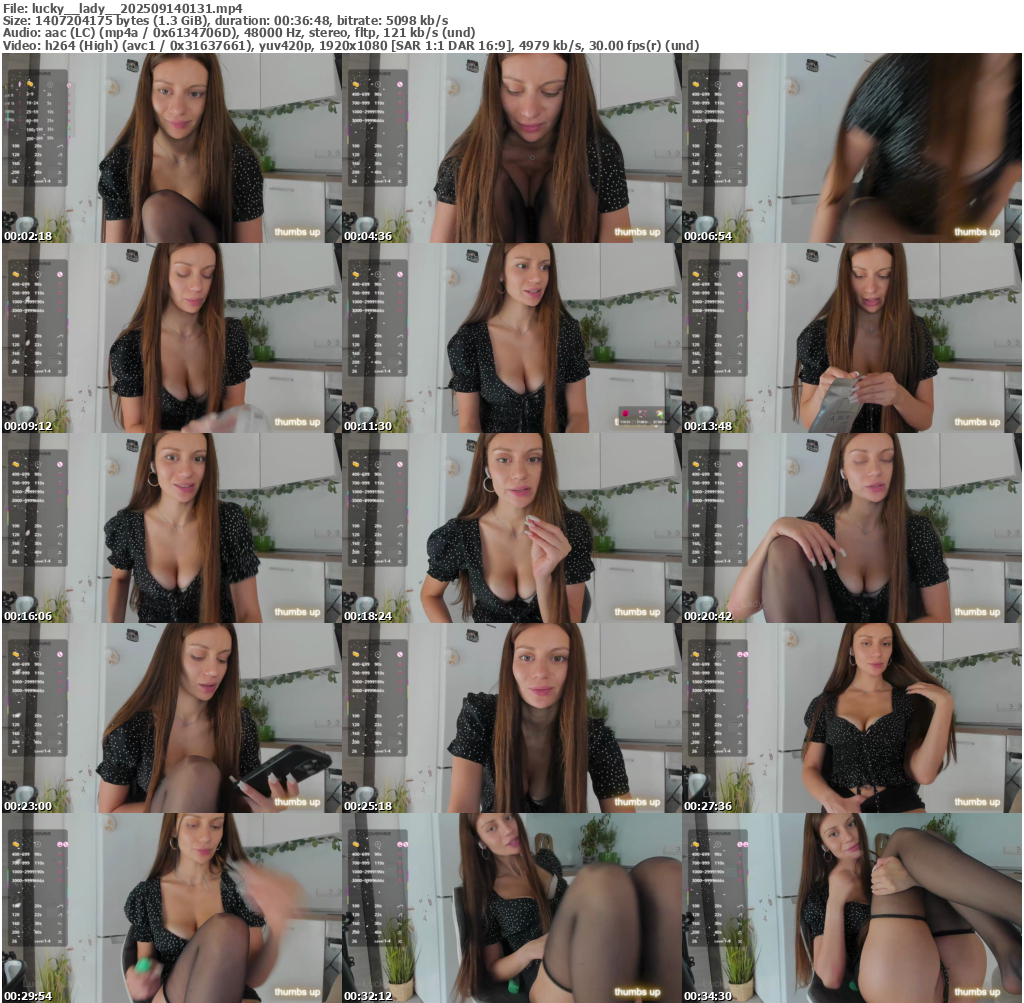Select the frame stamped 00:32:12
Viewport: 1024px width, 1003px height.
coord(512,908)
